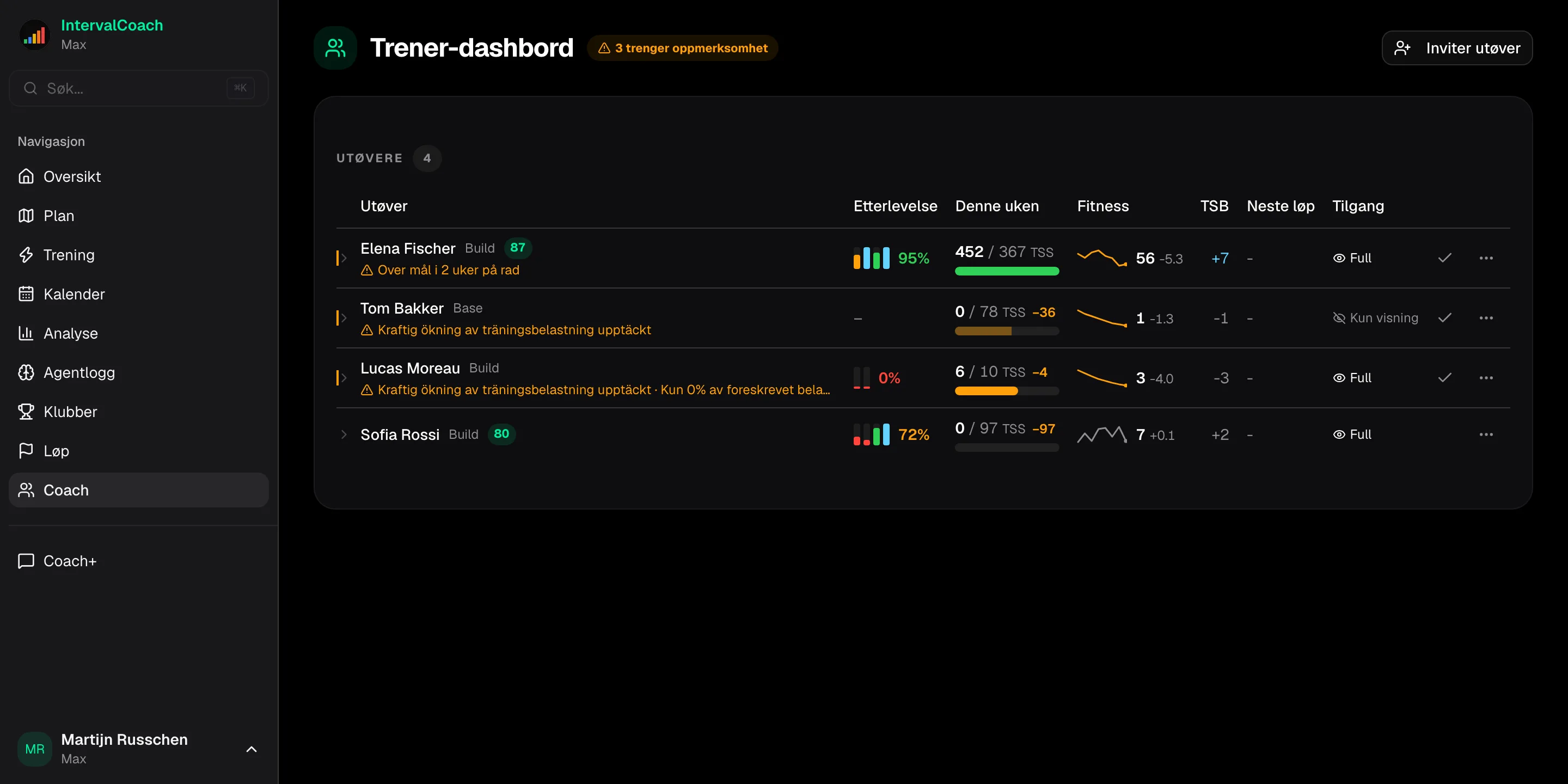Select the Agentlogg brain icon
This screenshot has width=1568, height=784.
click(x=26, y=372)
